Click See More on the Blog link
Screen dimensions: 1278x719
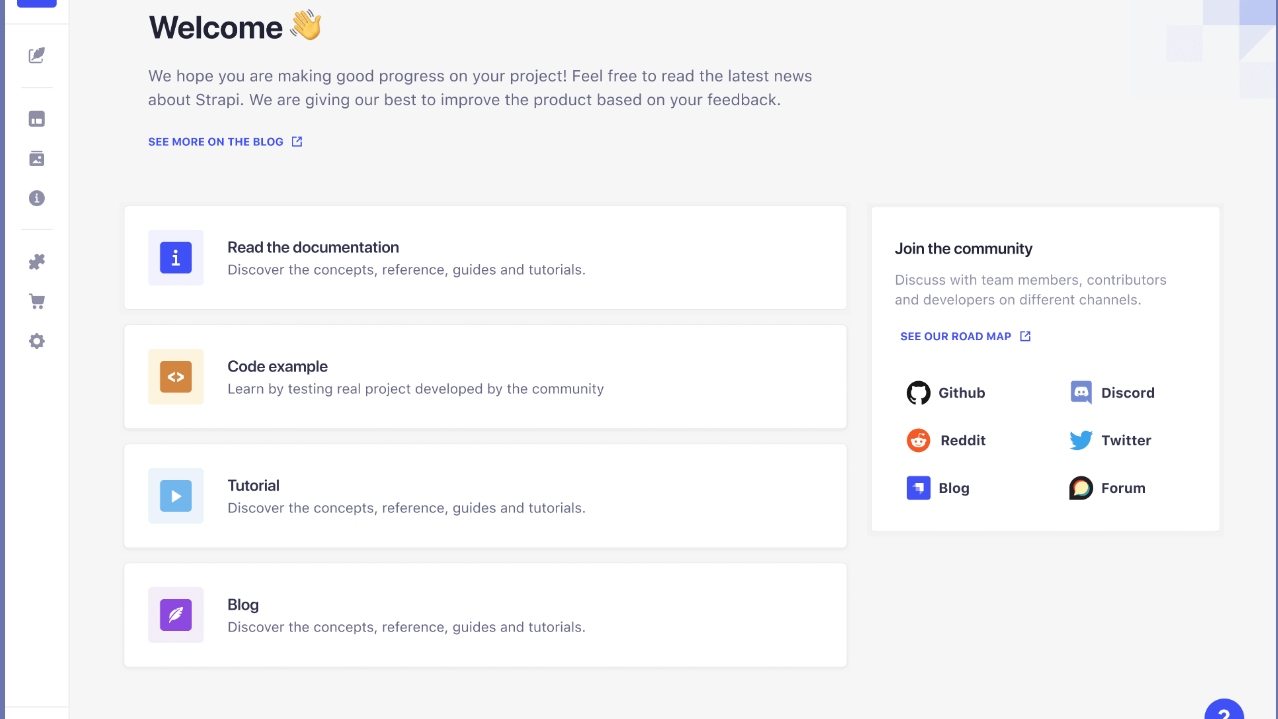pyautogui.click(x=225, y=142)
